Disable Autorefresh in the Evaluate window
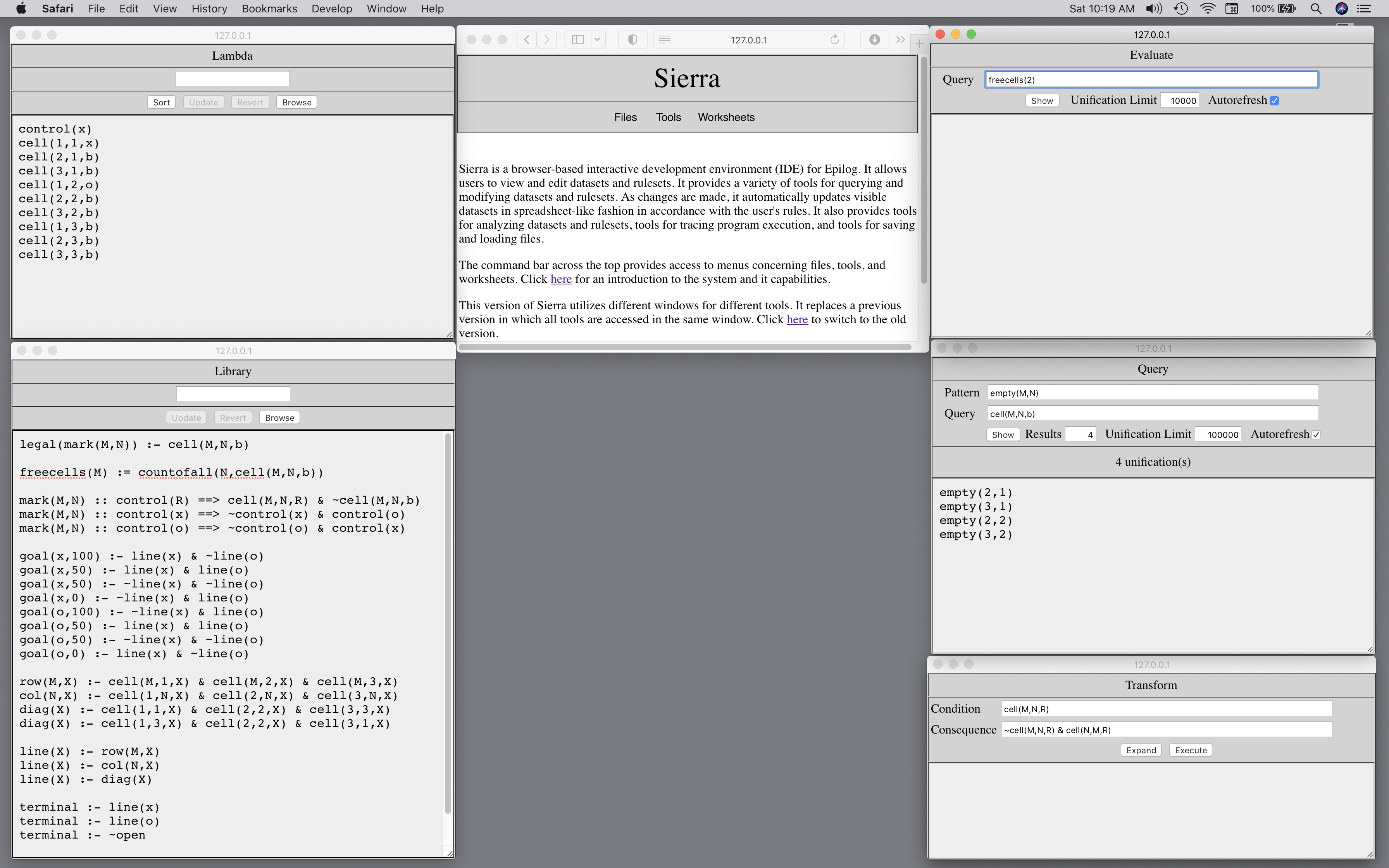The height and width of the screenshot is (868, 1389). click(1274, 100)
